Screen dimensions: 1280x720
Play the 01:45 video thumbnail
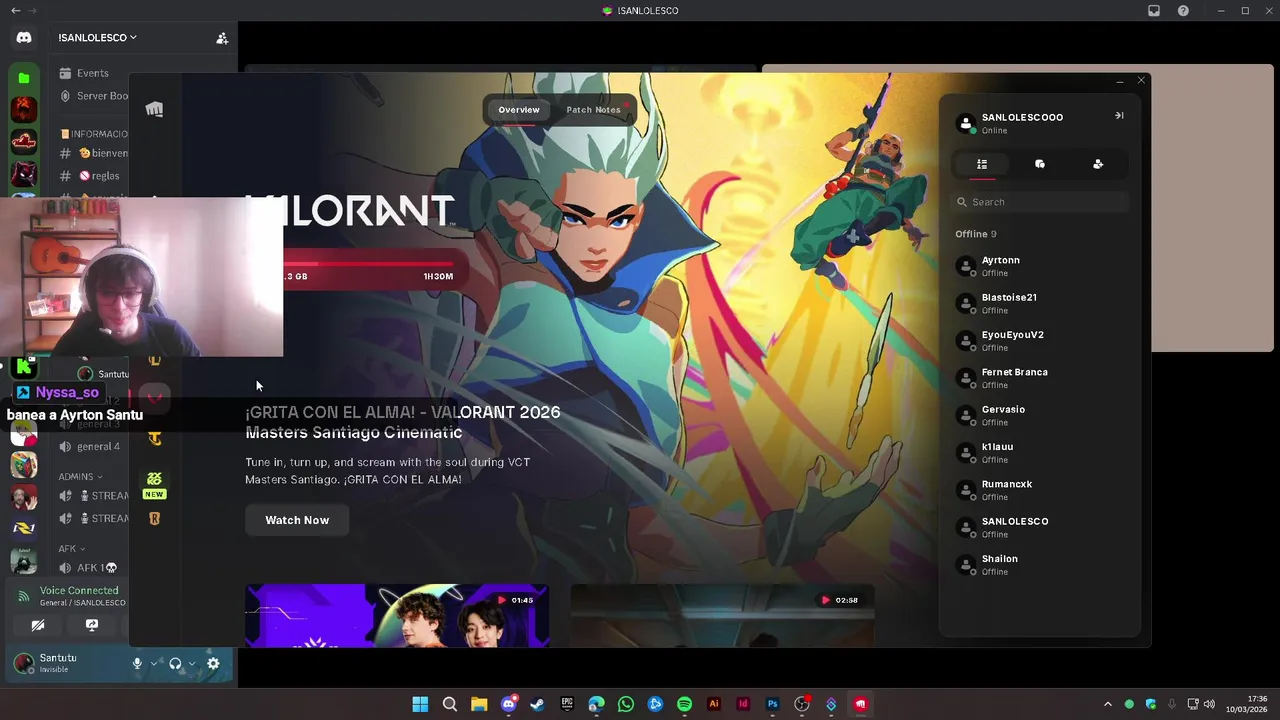coord(397,616)
